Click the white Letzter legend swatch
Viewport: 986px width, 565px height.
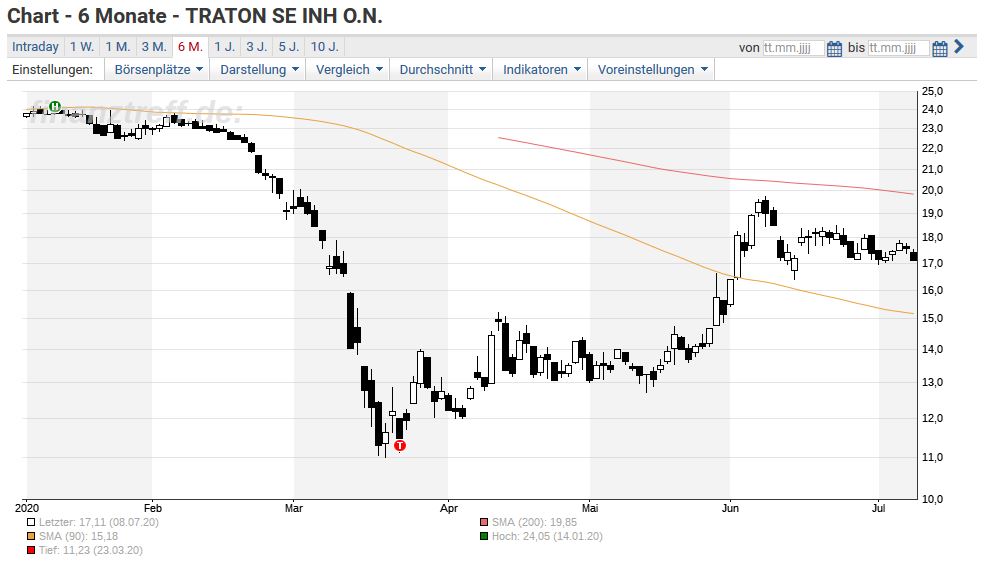coord(31,522)
